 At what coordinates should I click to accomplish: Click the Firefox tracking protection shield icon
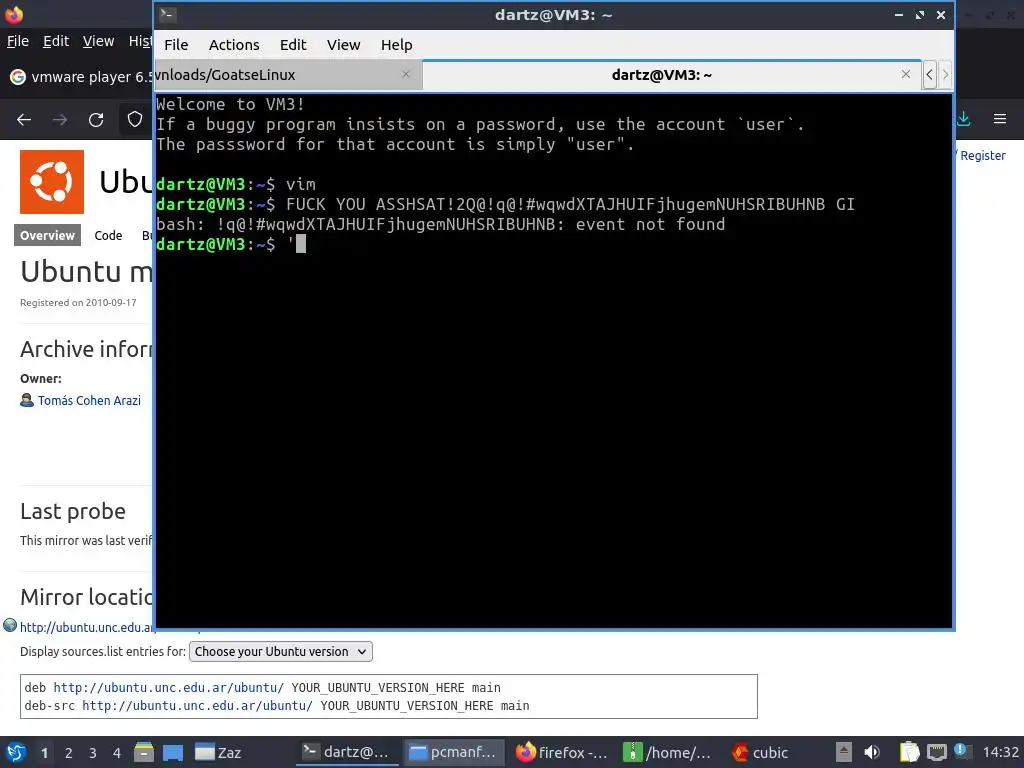point(135,120)
